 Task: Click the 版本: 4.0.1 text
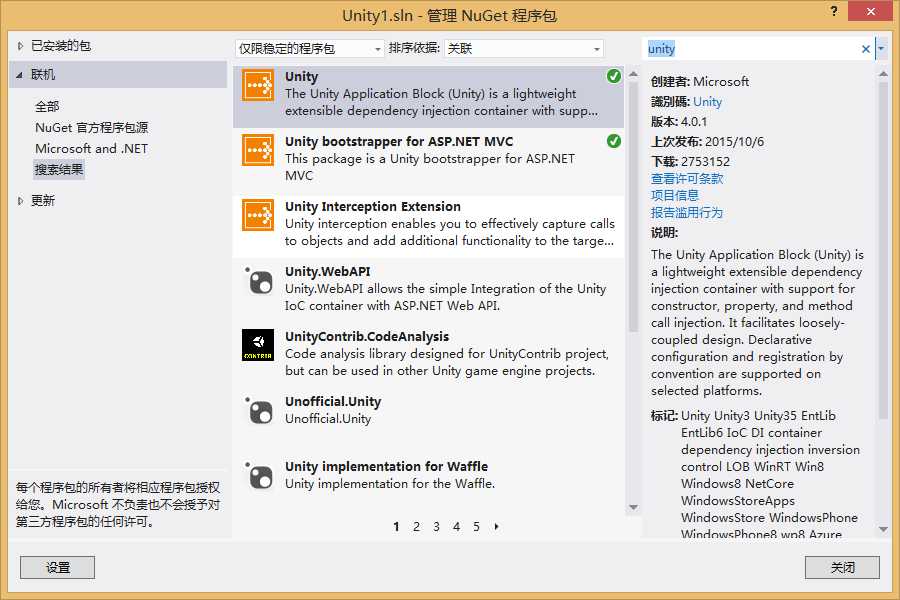coord(679,122)
